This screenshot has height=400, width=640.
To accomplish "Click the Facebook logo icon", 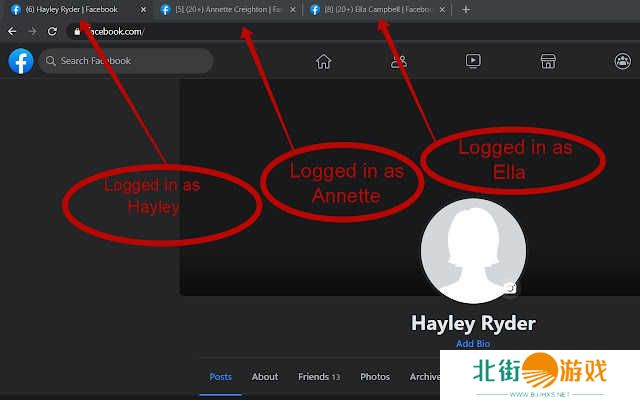I will (21, 61).
